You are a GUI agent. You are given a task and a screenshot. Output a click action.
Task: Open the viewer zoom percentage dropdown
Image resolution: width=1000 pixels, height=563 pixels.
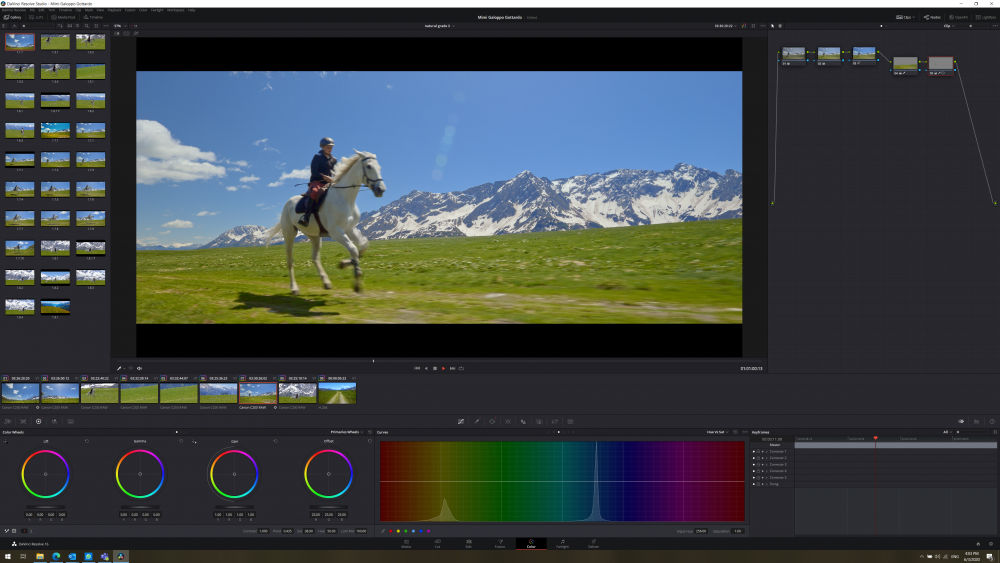pyautogui.click(x=118, y=26)
